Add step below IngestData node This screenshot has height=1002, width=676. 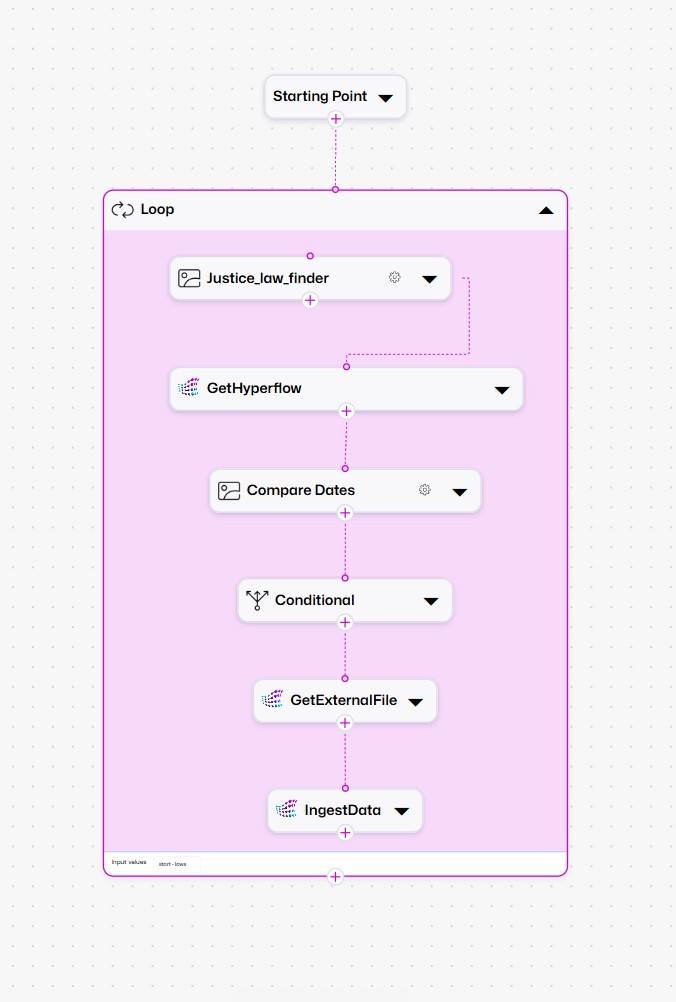(x=345, y=832)
